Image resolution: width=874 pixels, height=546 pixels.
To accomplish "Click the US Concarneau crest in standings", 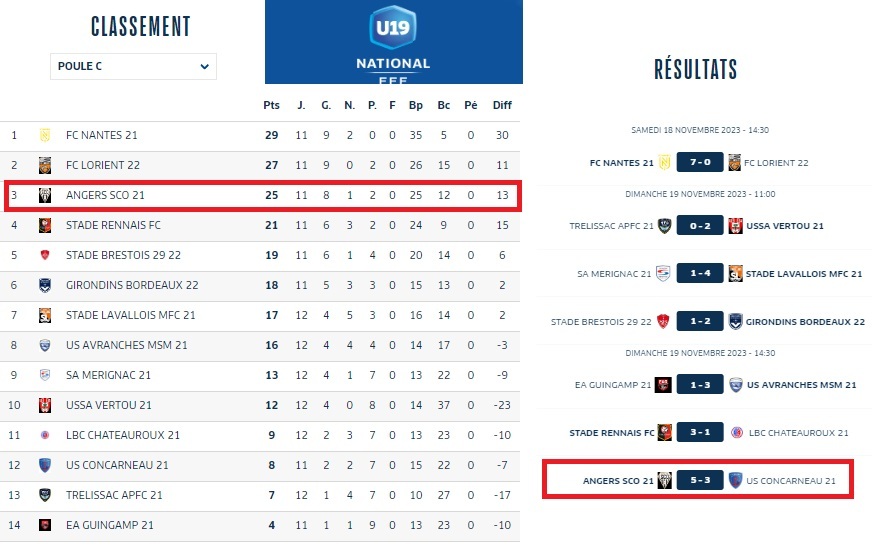I will [45, 465].
